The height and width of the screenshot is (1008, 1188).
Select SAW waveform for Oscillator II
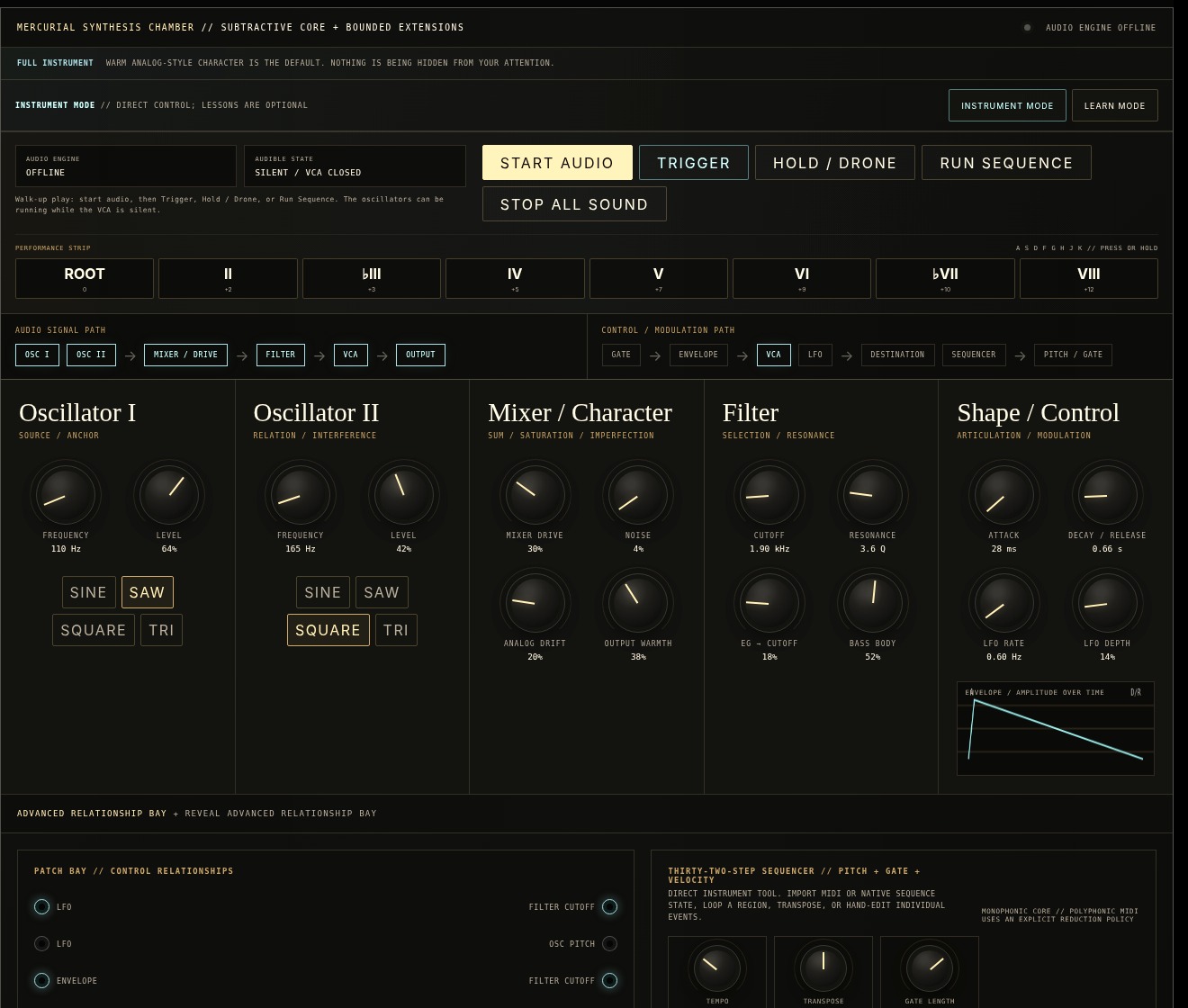[382, 592]
